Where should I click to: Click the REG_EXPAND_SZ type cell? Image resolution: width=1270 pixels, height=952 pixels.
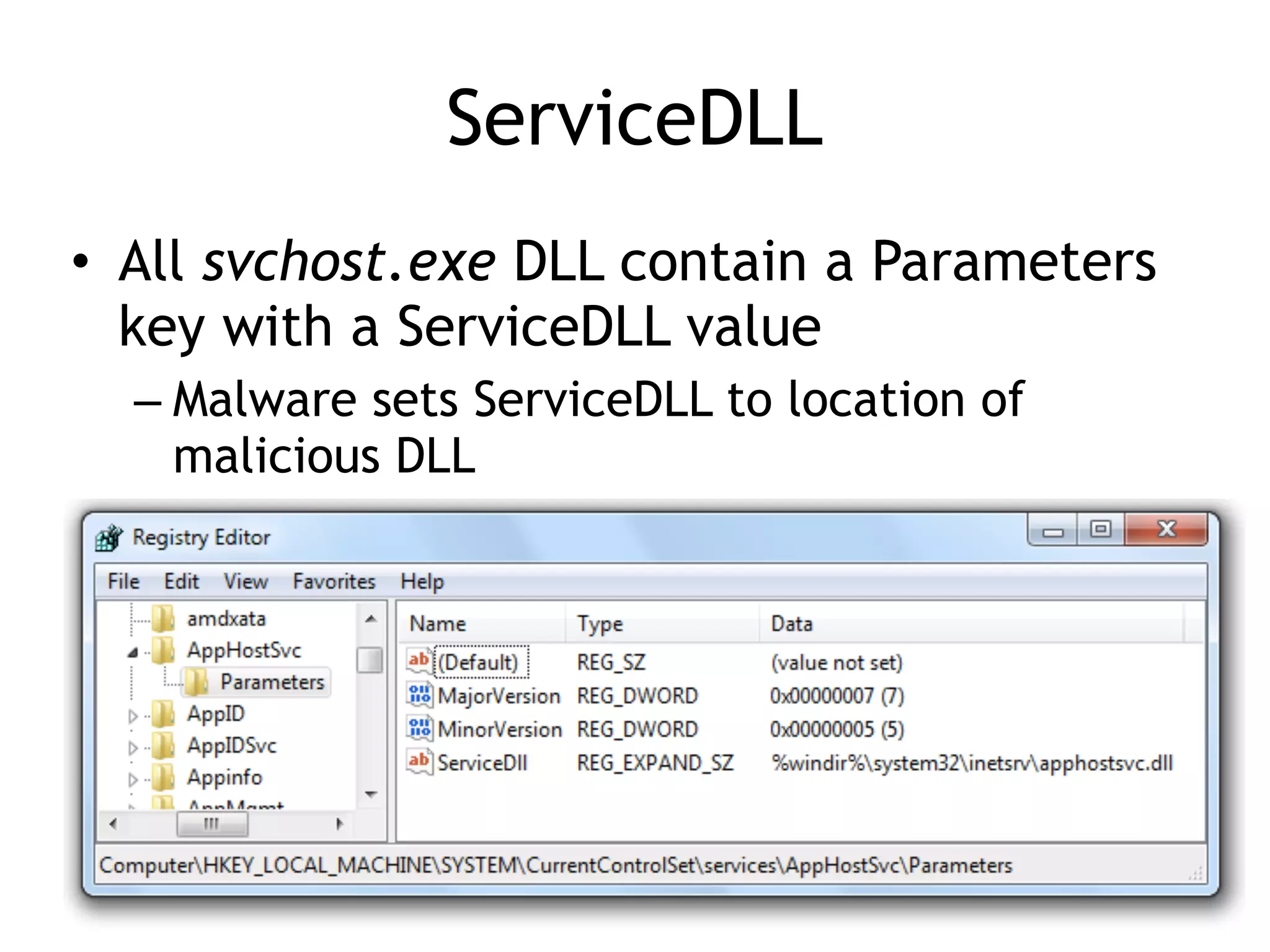coord(655,763)
